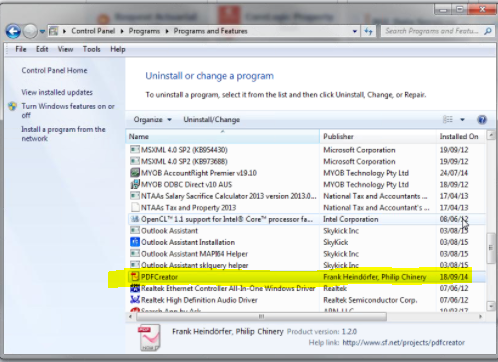
Task: Open Control Panel Home link
Action: point(54,70)
